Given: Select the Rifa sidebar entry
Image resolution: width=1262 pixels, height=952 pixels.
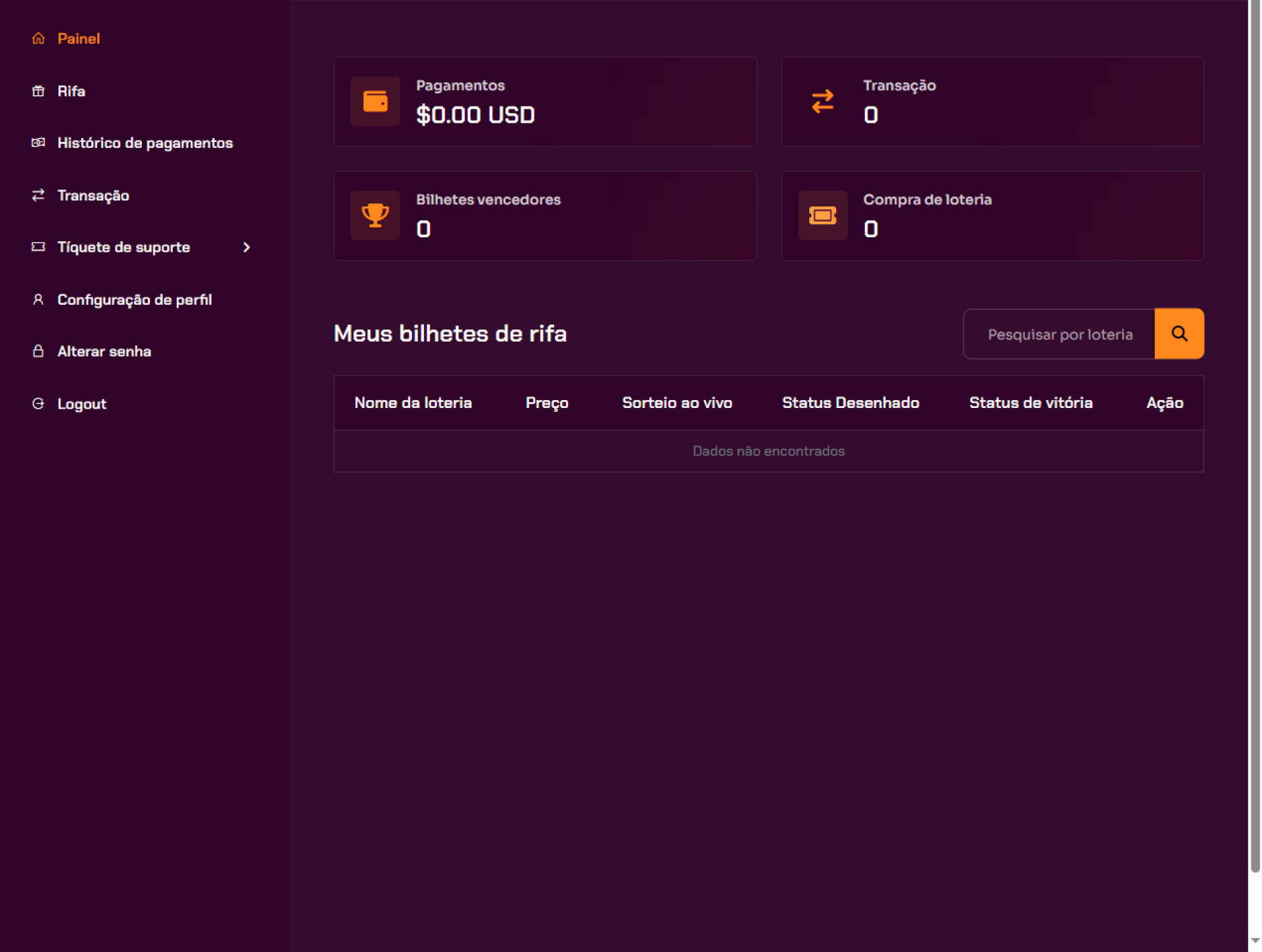Looking at the screenshot, I should [x=71, y=91].
